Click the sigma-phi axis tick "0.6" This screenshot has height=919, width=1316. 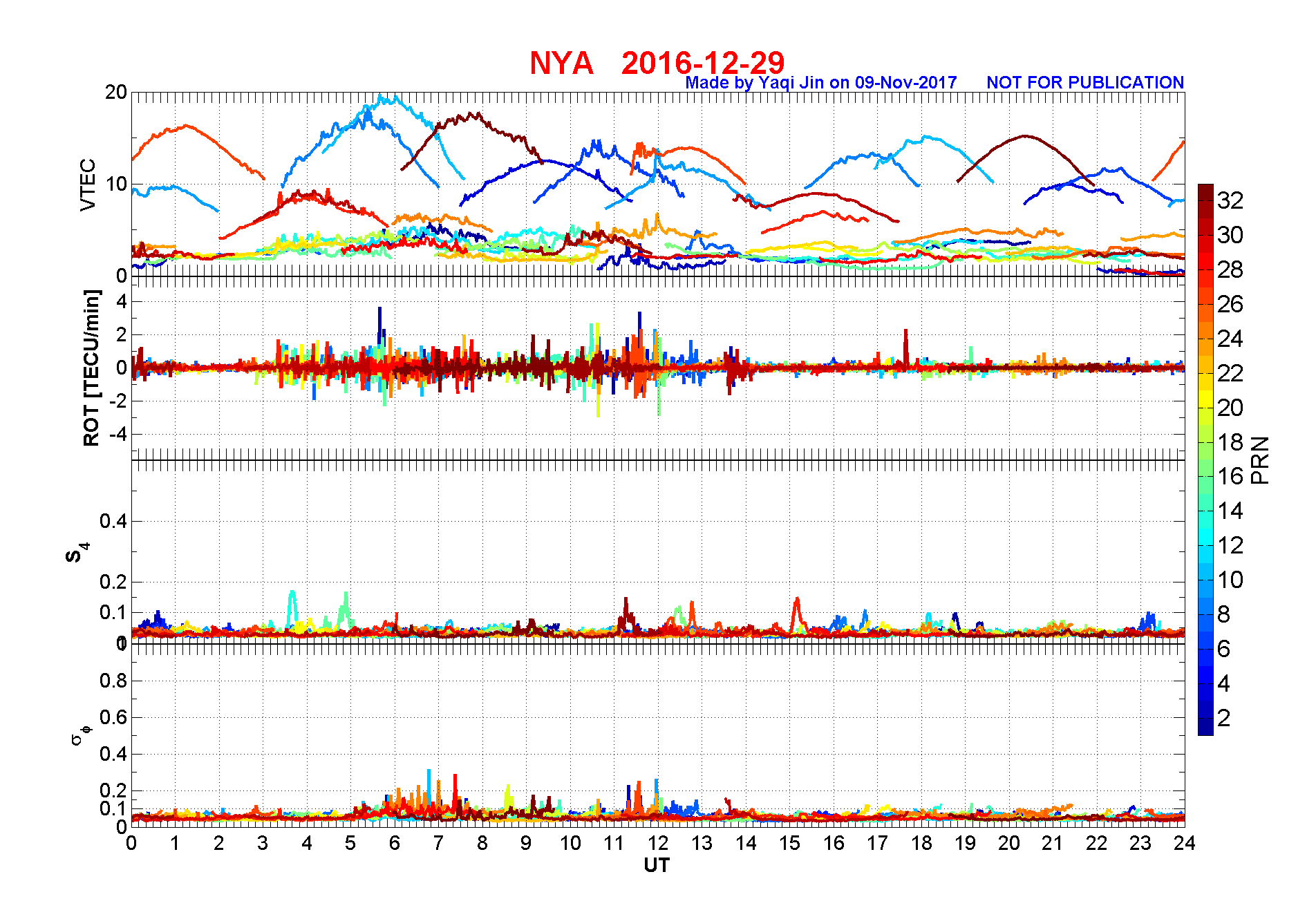[x=113, y=717]
